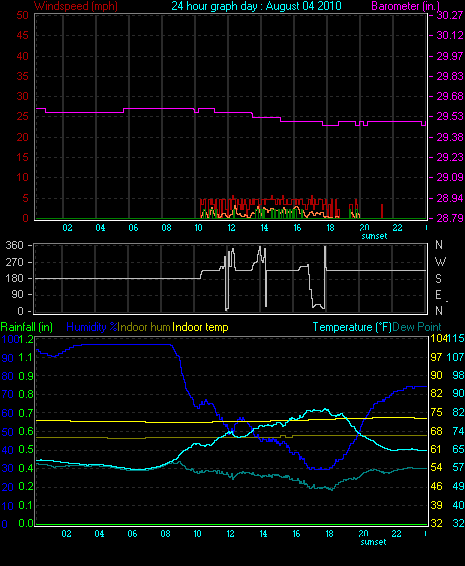Select barometer scale value 28.79
Viewport: 465px width, 566px height.
[450, 218]
